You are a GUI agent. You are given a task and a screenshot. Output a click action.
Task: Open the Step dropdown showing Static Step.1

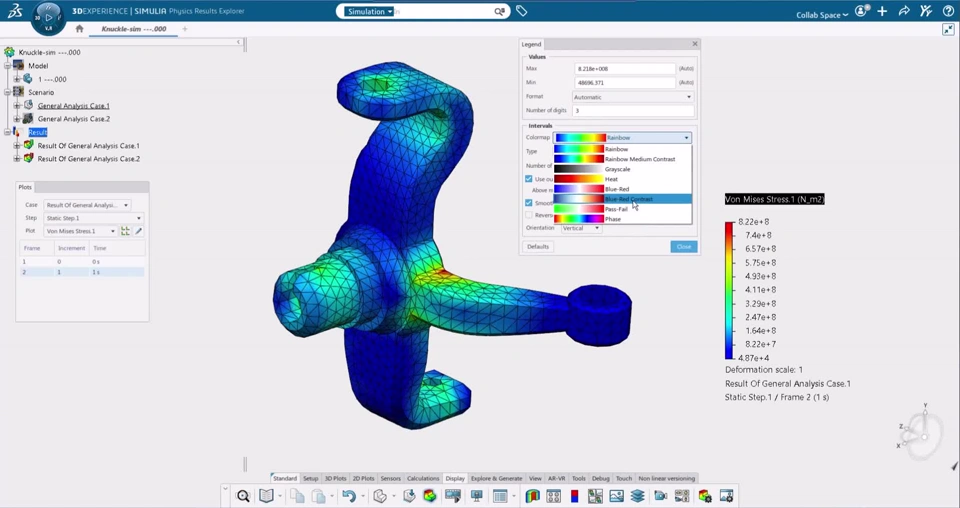(x=93, y=218)
